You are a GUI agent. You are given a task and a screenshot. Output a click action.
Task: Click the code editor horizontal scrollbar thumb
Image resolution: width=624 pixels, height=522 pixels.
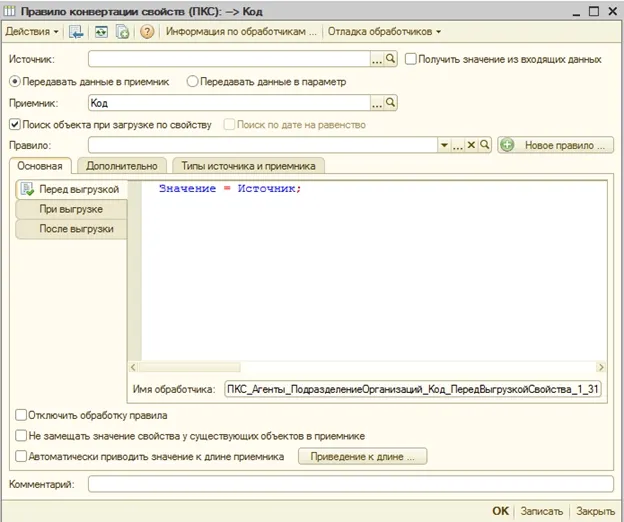click(x=189, y=367)
